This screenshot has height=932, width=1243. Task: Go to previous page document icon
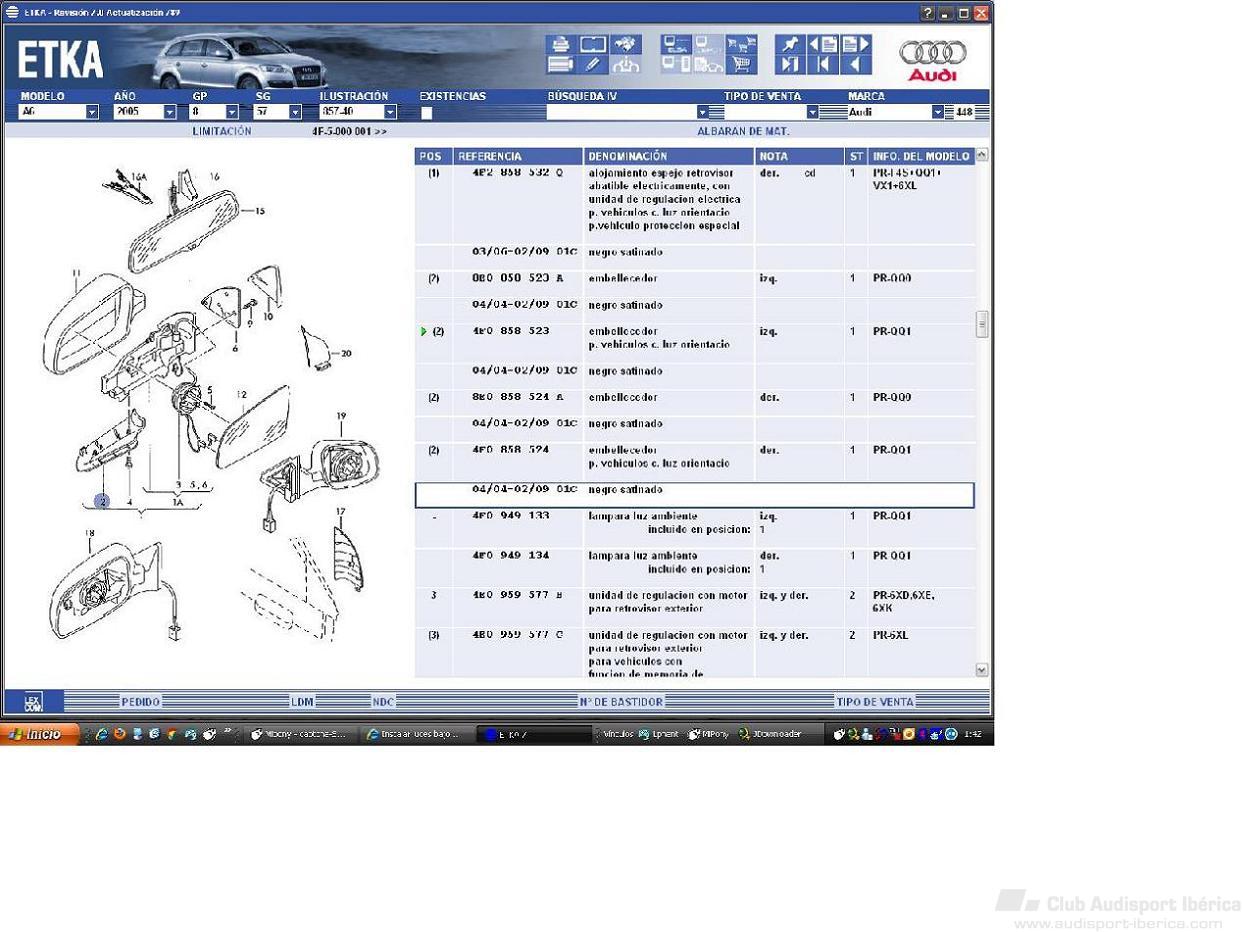[x=823, y=45]
